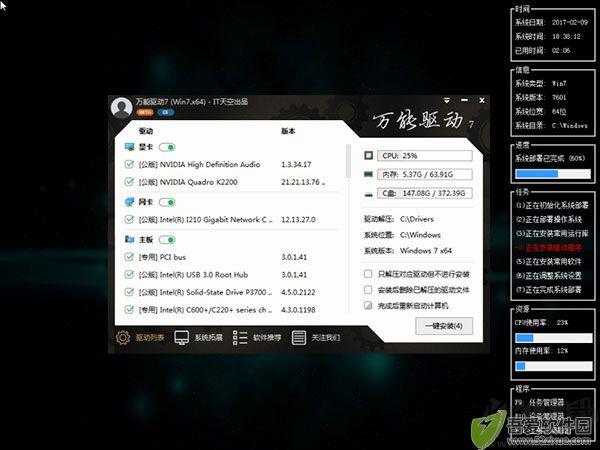Click the 系统日期 2017-02-09 value

[x=570, y=22]
